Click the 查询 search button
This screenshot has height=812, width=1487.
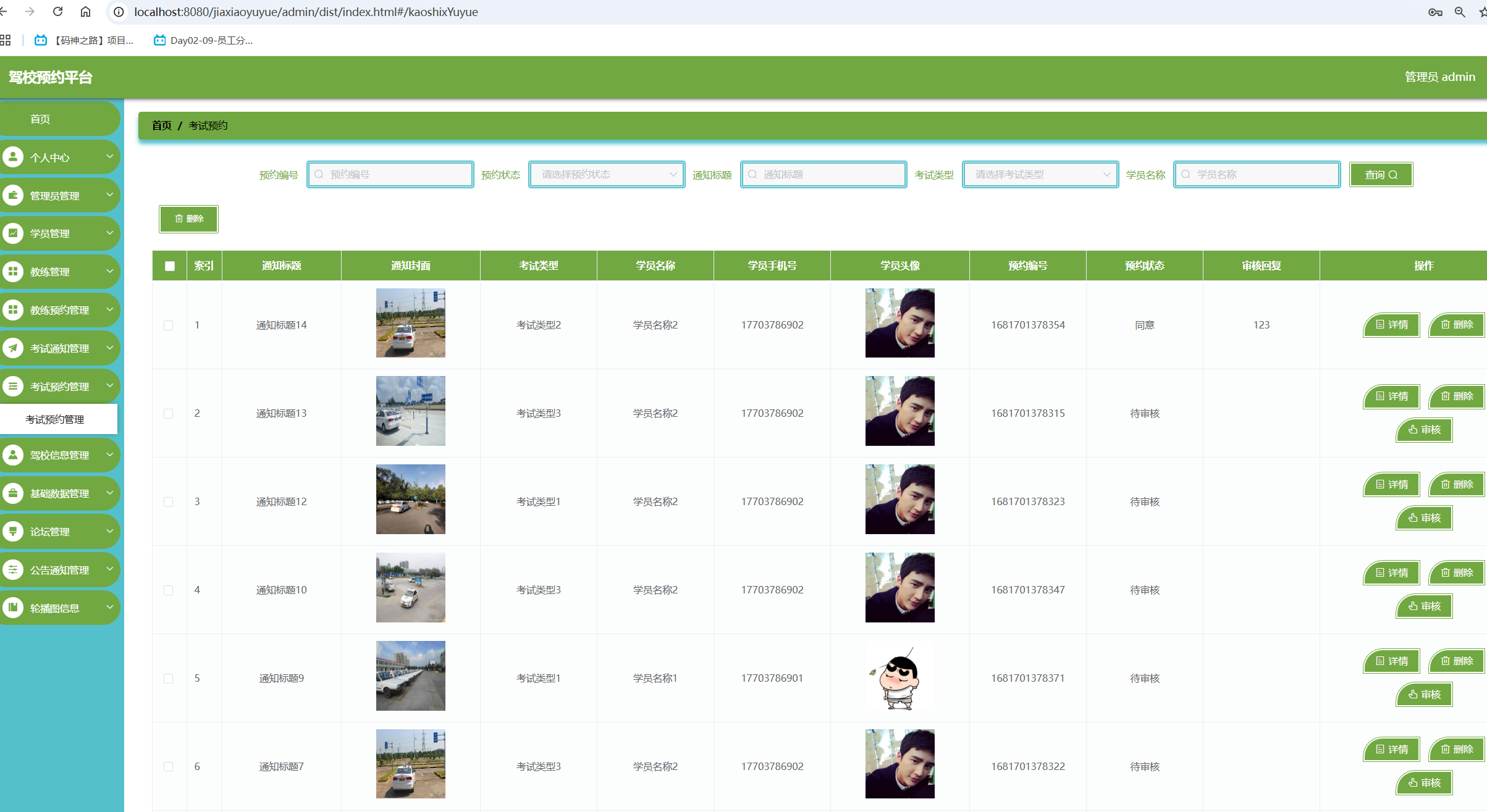[x=1381, y=175]
